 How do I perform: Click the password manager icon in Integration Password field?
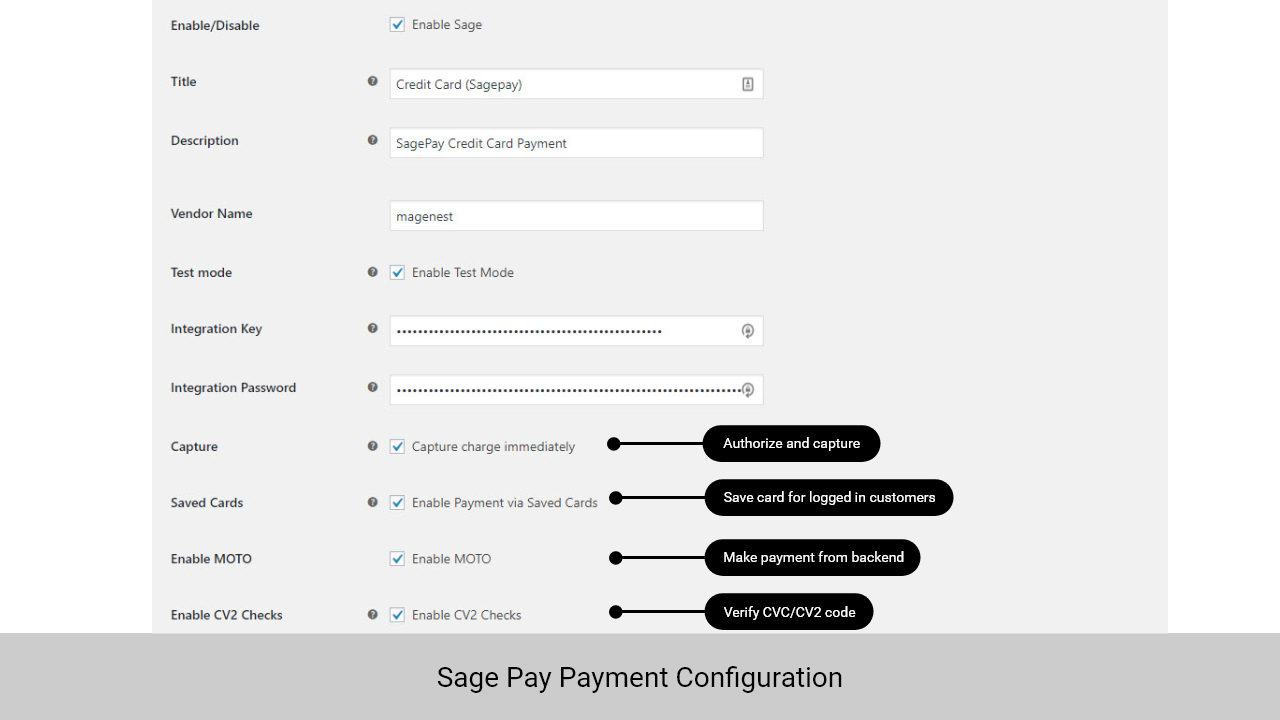(747, 390)
